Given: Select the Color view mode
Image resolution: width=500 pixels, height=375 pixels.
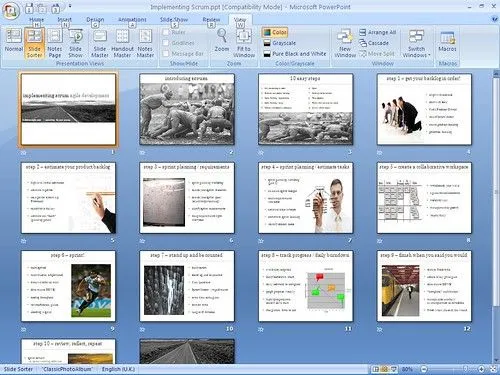Looking at the screenshot, I should coord(275,32).
